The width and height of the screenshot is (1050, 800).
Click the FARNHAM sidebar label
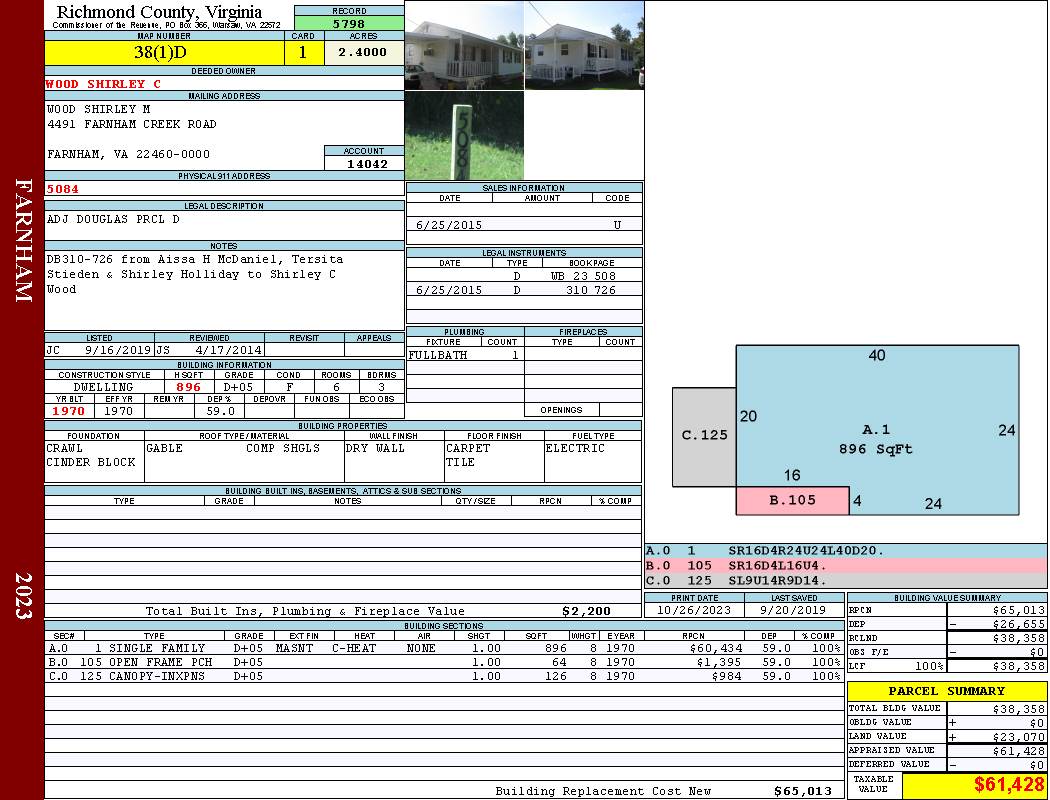[23, 240]
